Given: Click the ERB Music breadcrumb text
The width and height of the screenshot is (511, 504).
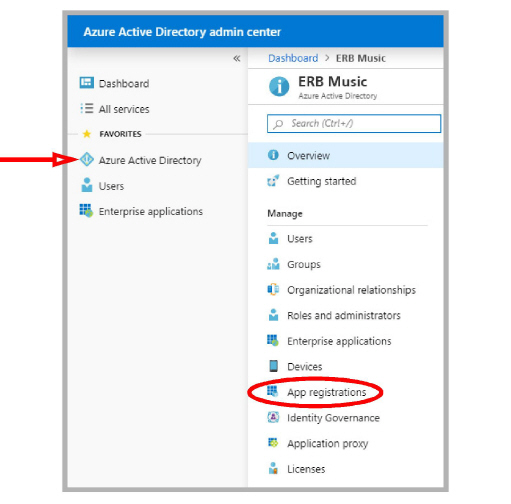Looking at the screenshot, I should [x=361, y=58].
